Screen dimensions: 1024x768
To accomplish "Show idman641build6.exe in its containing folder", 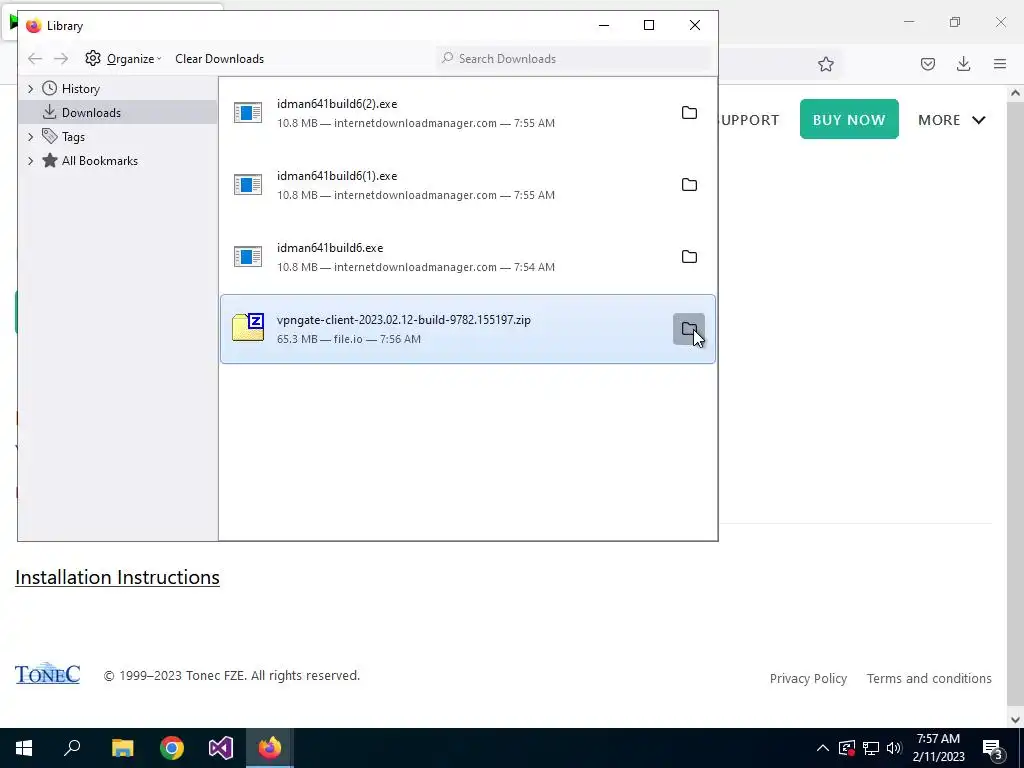I will pyautogui.click(x=689, y=257).
